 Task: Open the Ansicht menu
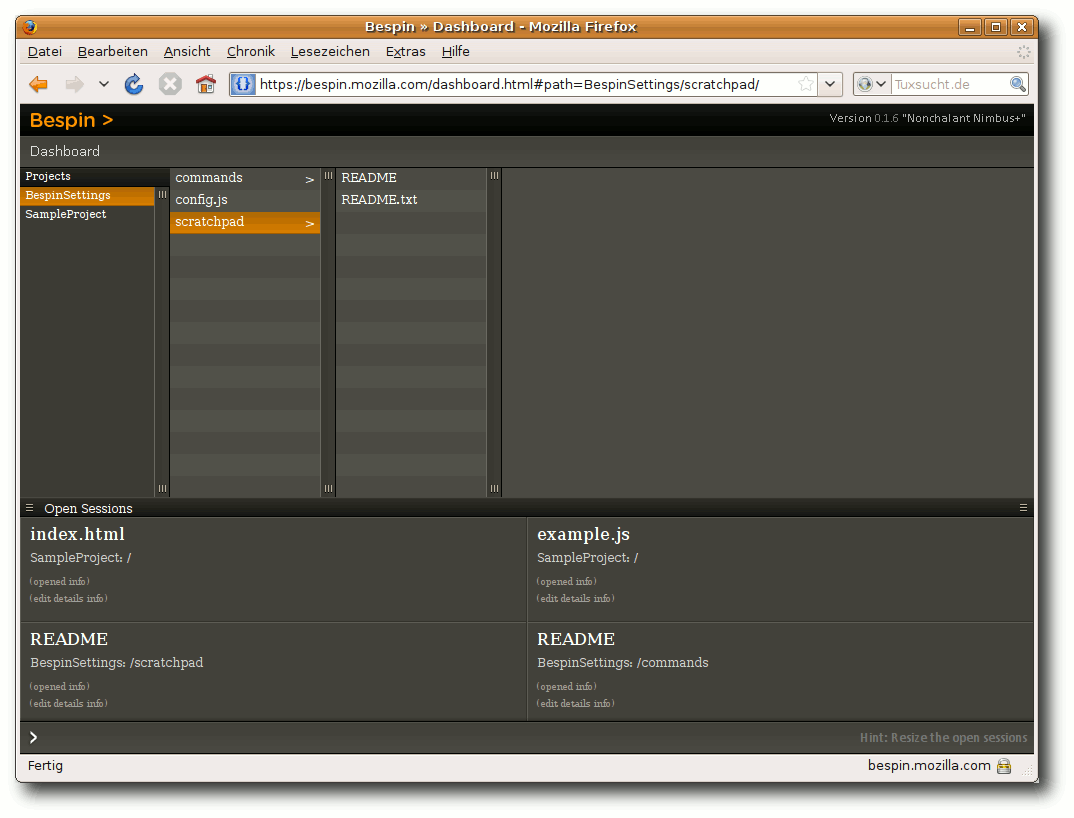pos(187,51)
